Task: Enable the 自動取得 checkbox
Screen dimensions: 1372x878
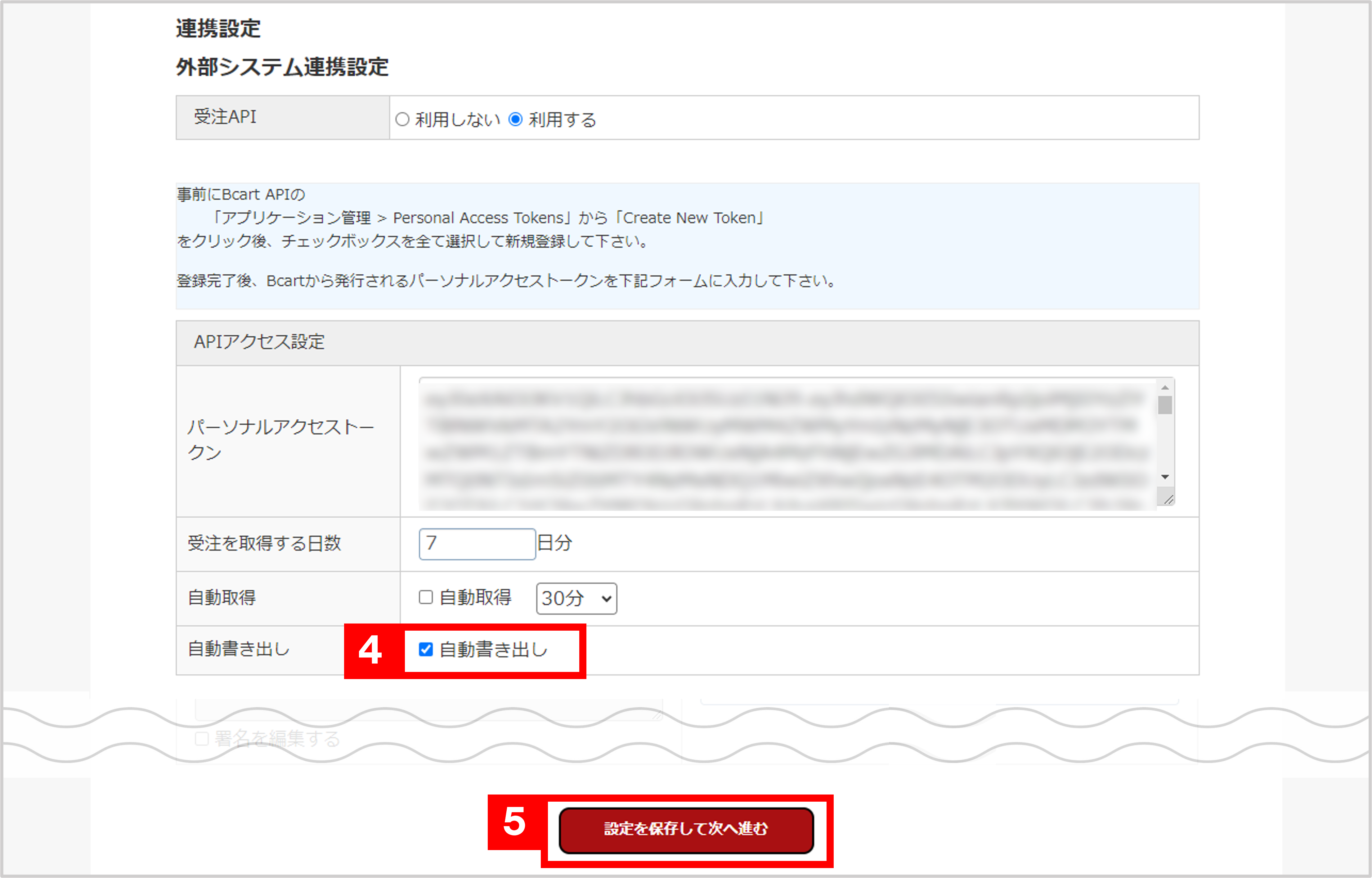Action: click(425, 597)
